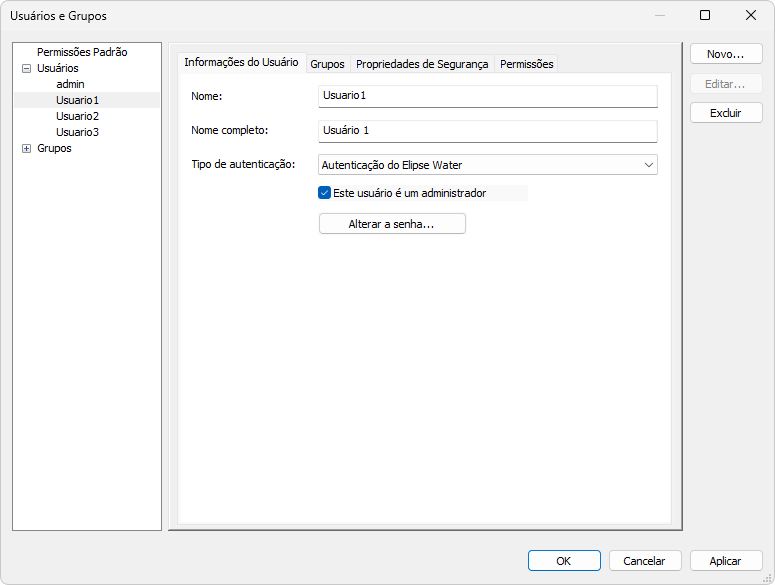
Task: Open the Tipo de autenticação dropdown
Action: [x=487, y=164]
